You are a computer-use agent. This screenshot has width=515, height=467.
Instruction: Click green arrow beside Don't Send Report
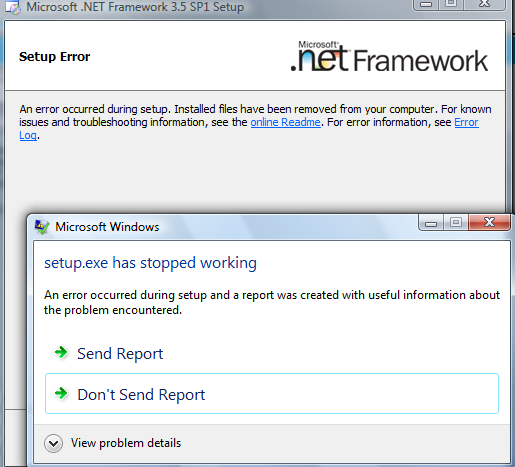point(61,393)
